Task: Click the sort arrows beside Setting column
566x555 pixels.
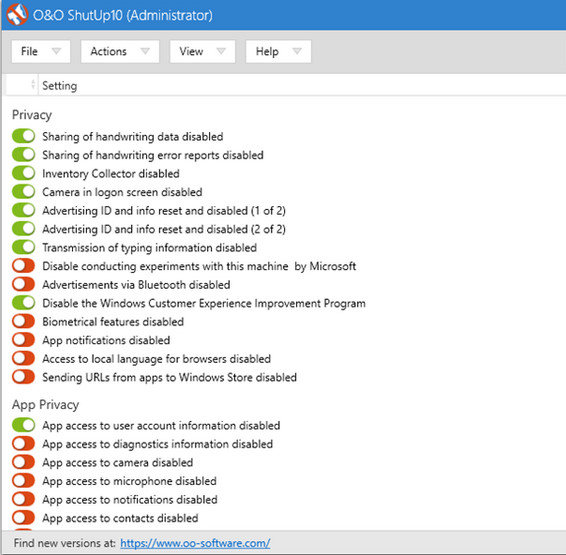Action: (33, 85)
